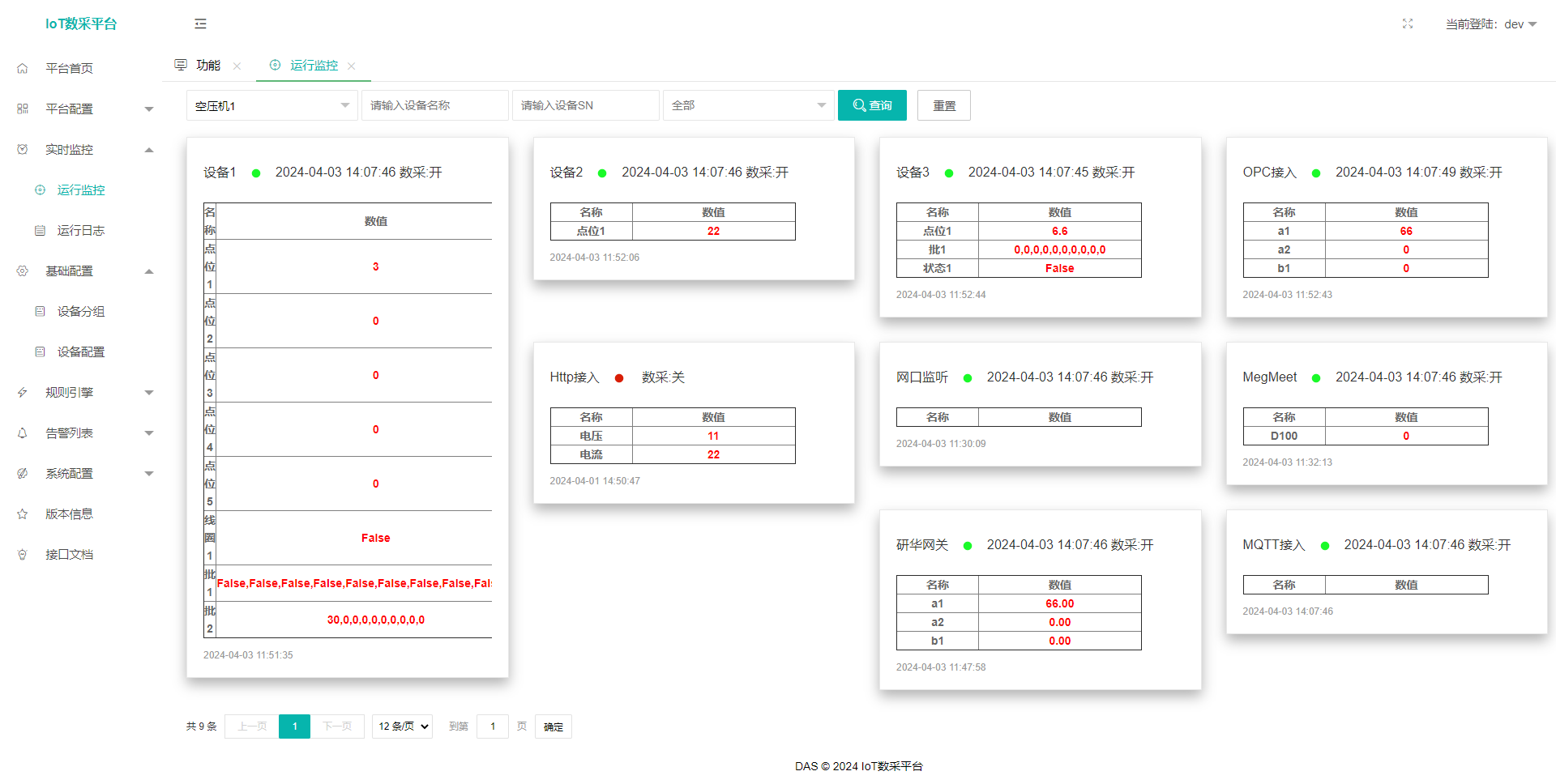The image size is (1556, 784).
Task: Click the IoT数采平台 logo title
Action: (81, 24)
